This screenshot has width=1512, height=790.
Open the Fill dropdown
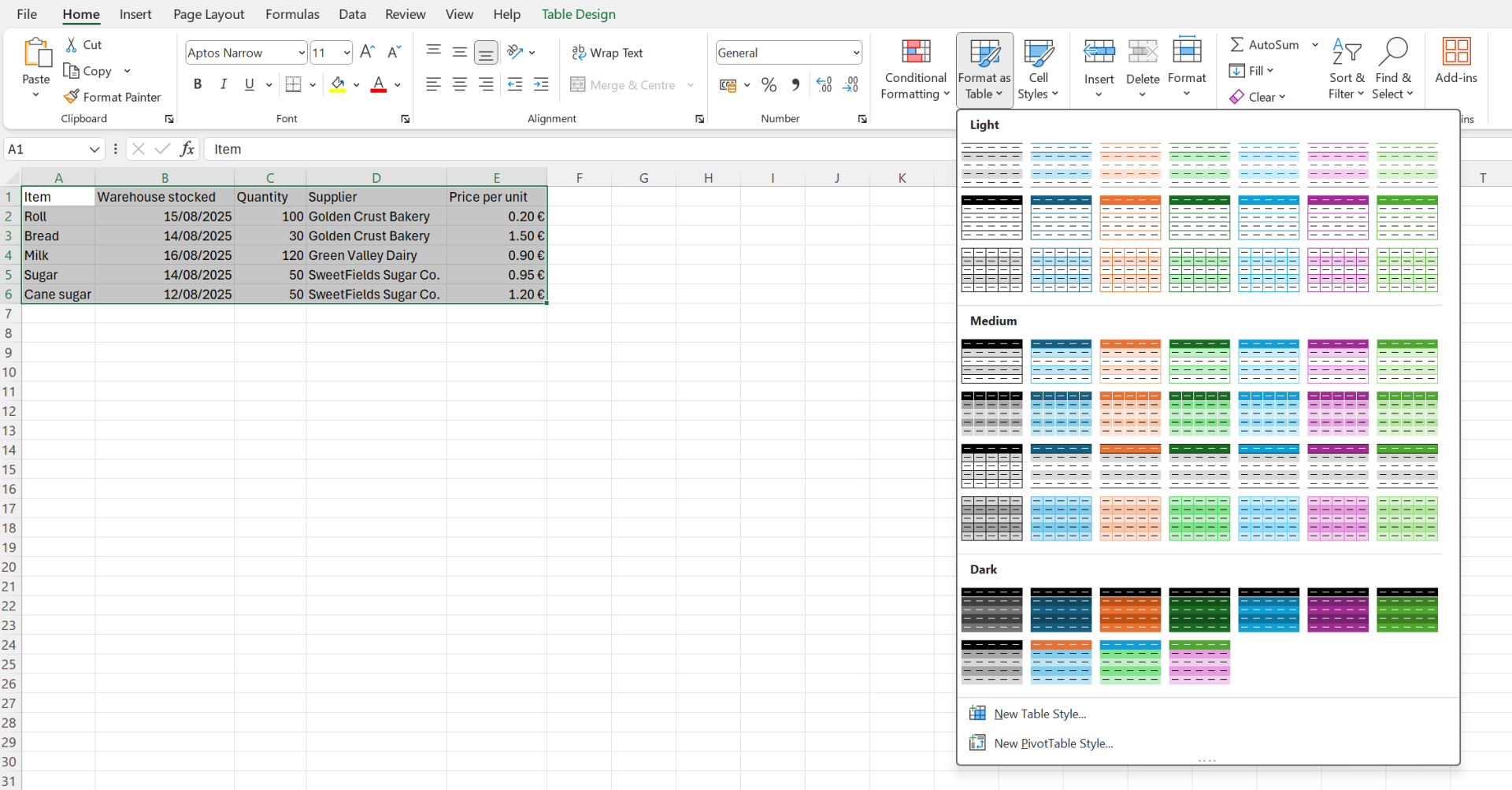1251,71
